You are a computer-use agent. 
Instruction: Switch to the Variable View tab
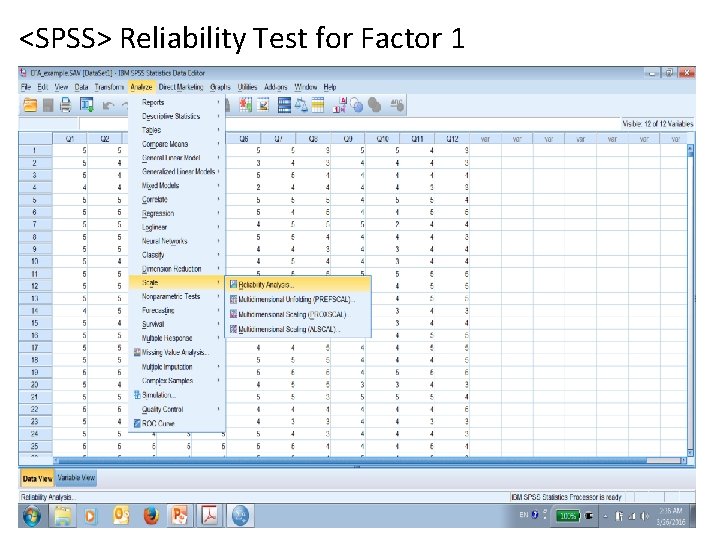coord(76,478)
